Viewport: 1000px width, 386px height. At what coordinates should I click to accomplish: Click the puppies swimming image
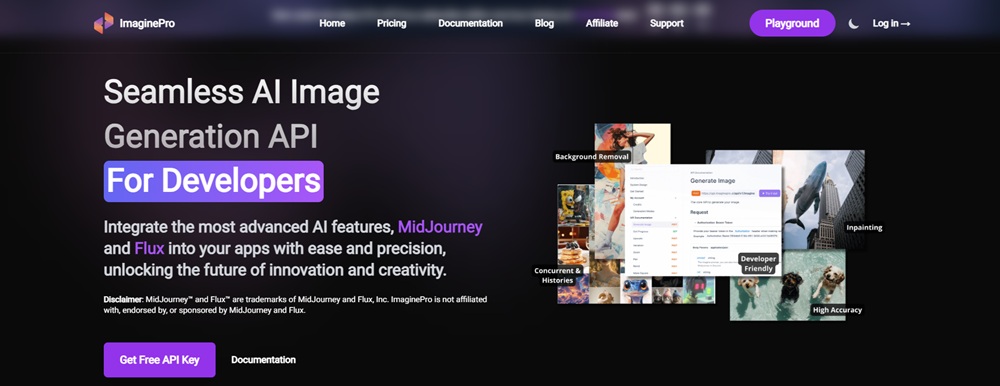coord(788,285)
